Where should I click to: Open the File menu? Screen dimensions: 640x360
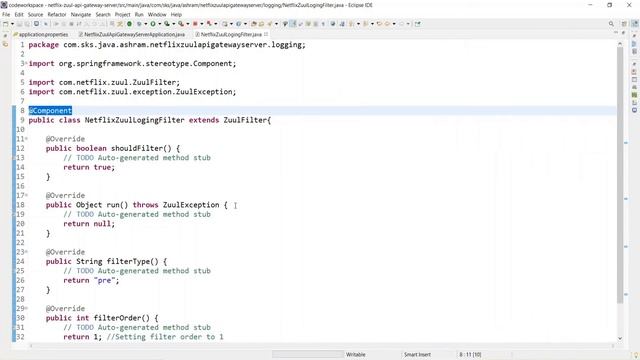(x=6, y=14)
